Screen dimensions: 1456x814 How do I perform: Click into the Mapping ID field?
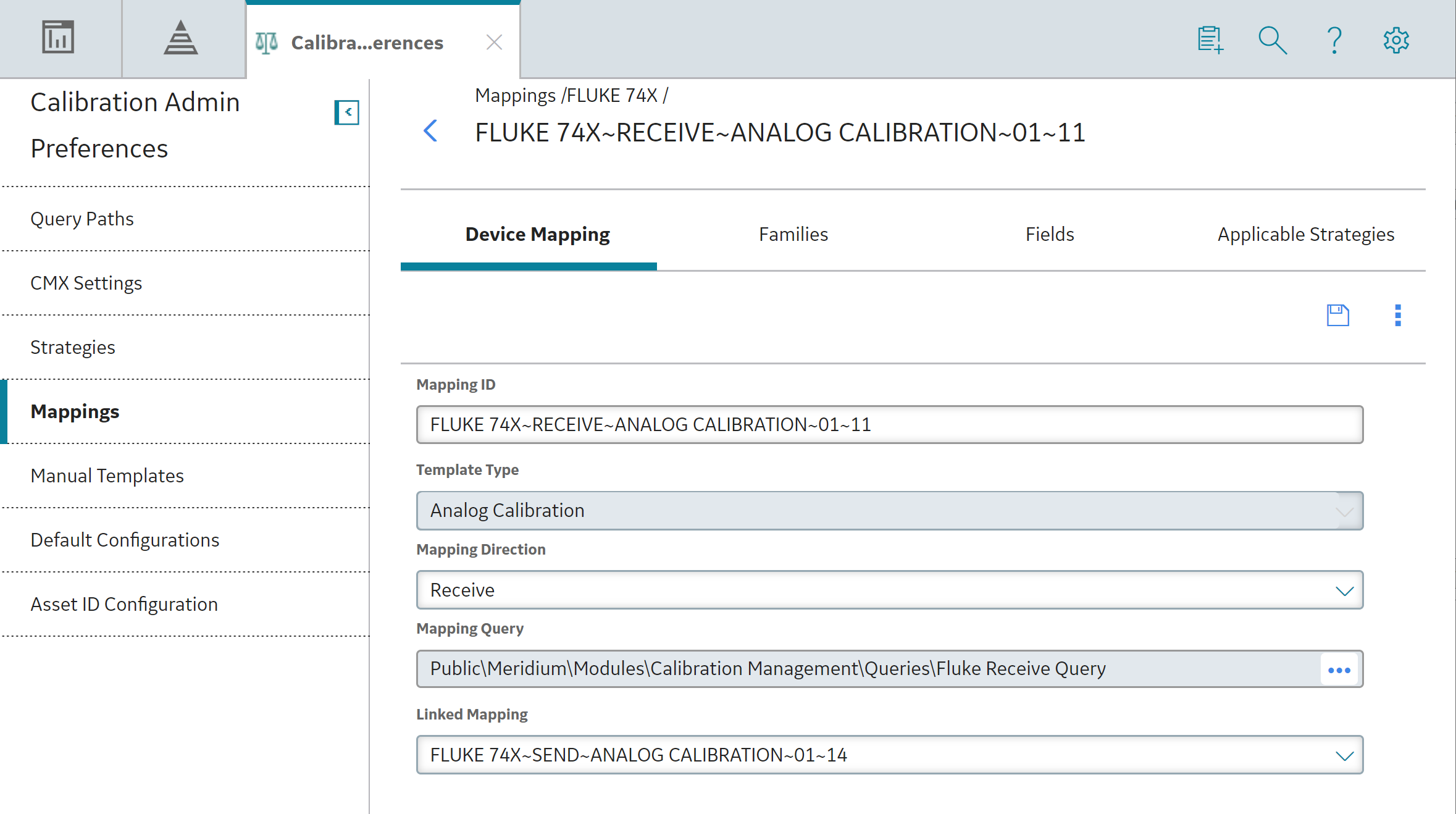(890, 425)
